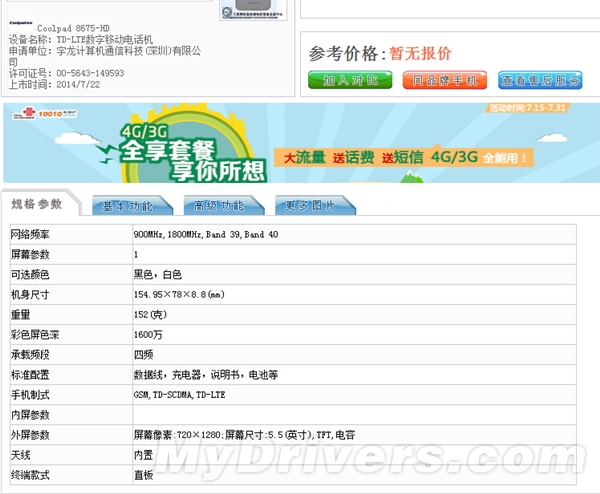Click the 可选颜色 row label
The height and width of the screenshot is (494, 600).
30,274
